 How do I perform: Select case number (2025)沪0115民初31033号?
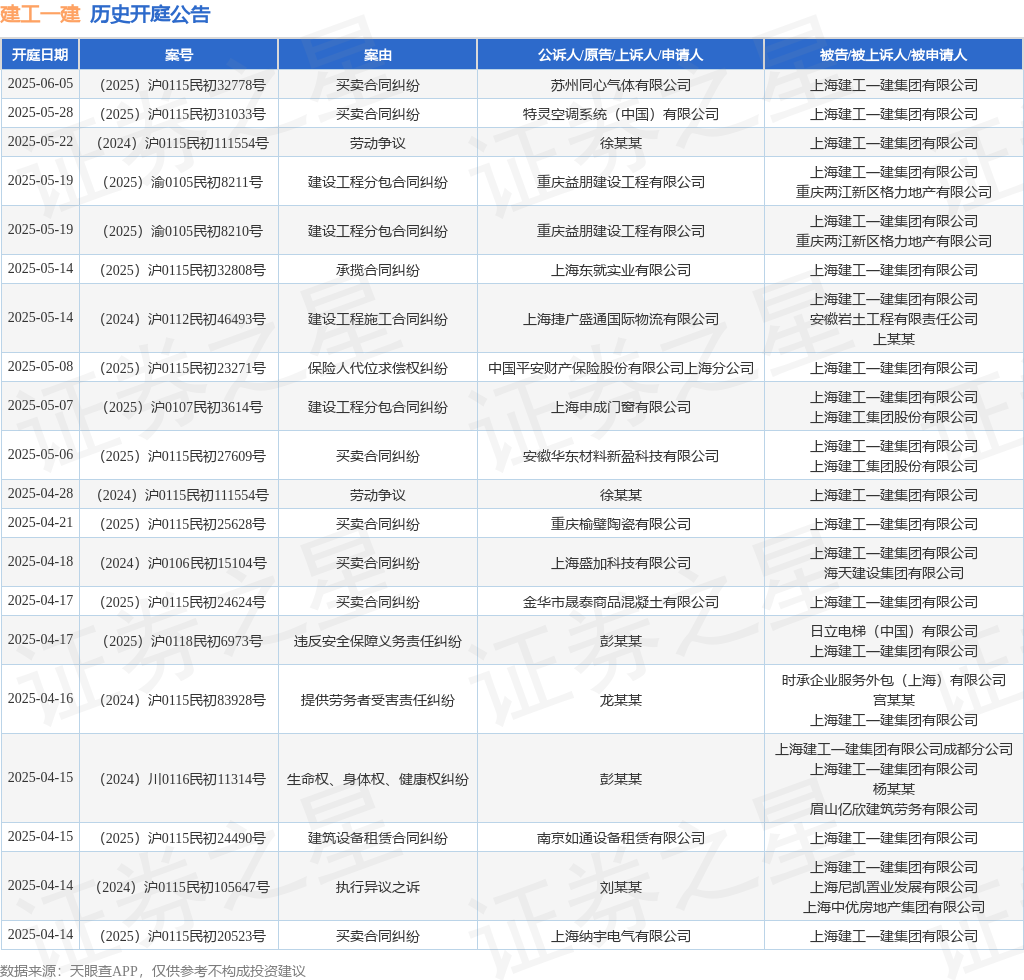(x=179, y=114)
